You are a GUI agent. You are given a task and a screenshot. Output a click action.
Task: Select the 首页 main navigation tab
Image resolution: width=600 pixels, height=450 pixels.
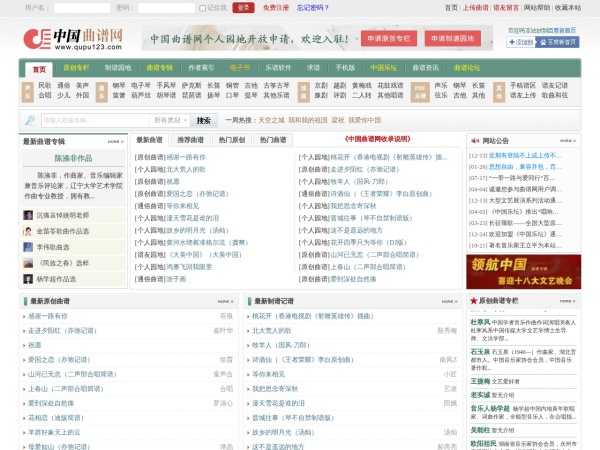pos(39,69)
